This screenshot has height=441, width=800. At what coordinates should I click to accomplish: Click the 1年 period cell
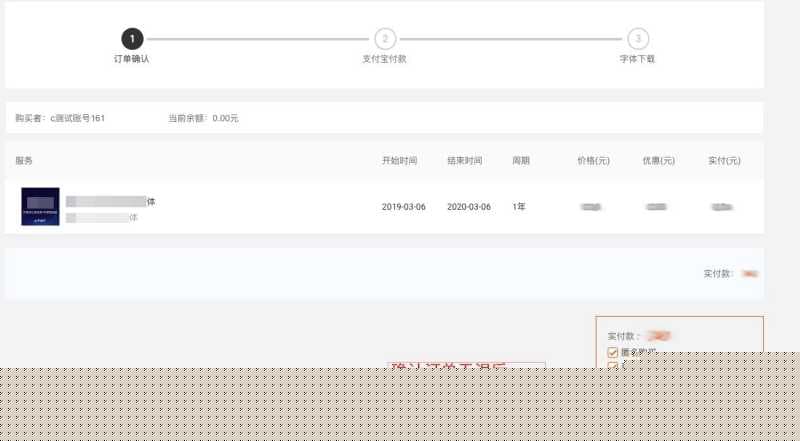519,207
